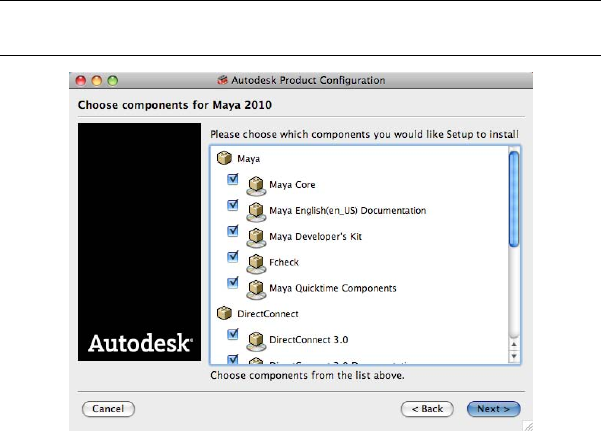Select the Maya group row text

(248, 159)
